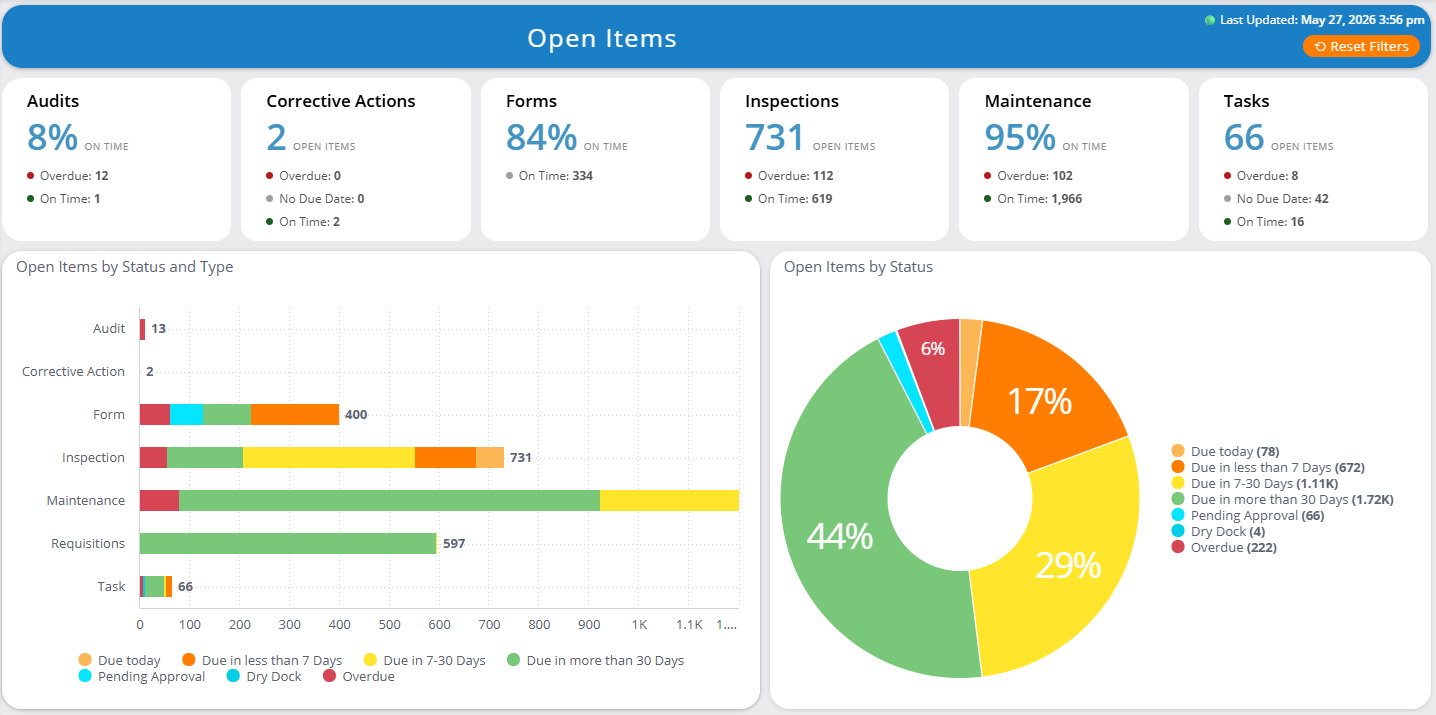Click the orange segment of Form bar

(295, 414)
